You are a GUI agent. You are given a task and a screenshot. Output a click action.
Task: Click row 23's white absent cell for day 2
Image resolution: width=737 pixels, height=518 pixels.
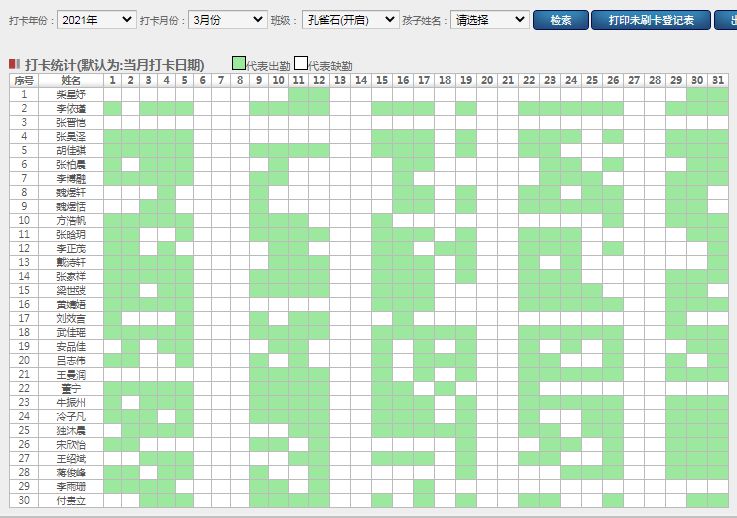click(x=130, y=402)
